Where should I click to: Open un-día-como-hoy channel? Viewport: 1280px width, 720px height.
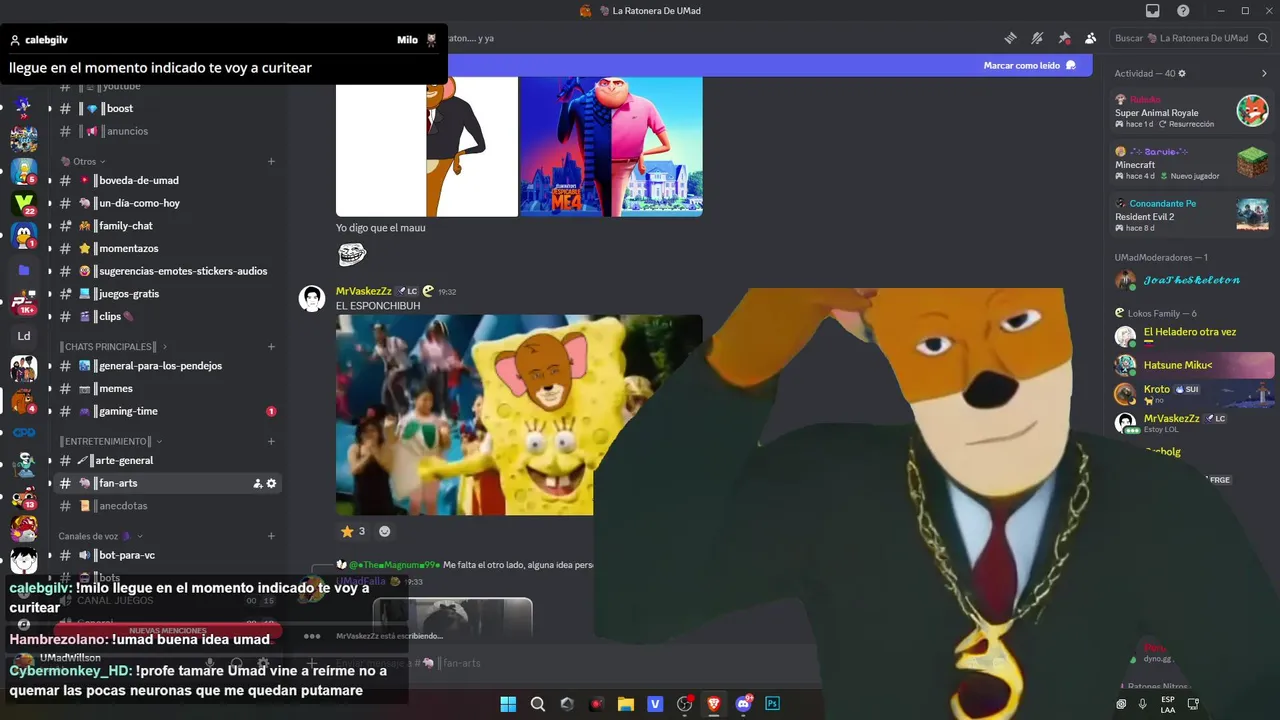click(166, 203)
